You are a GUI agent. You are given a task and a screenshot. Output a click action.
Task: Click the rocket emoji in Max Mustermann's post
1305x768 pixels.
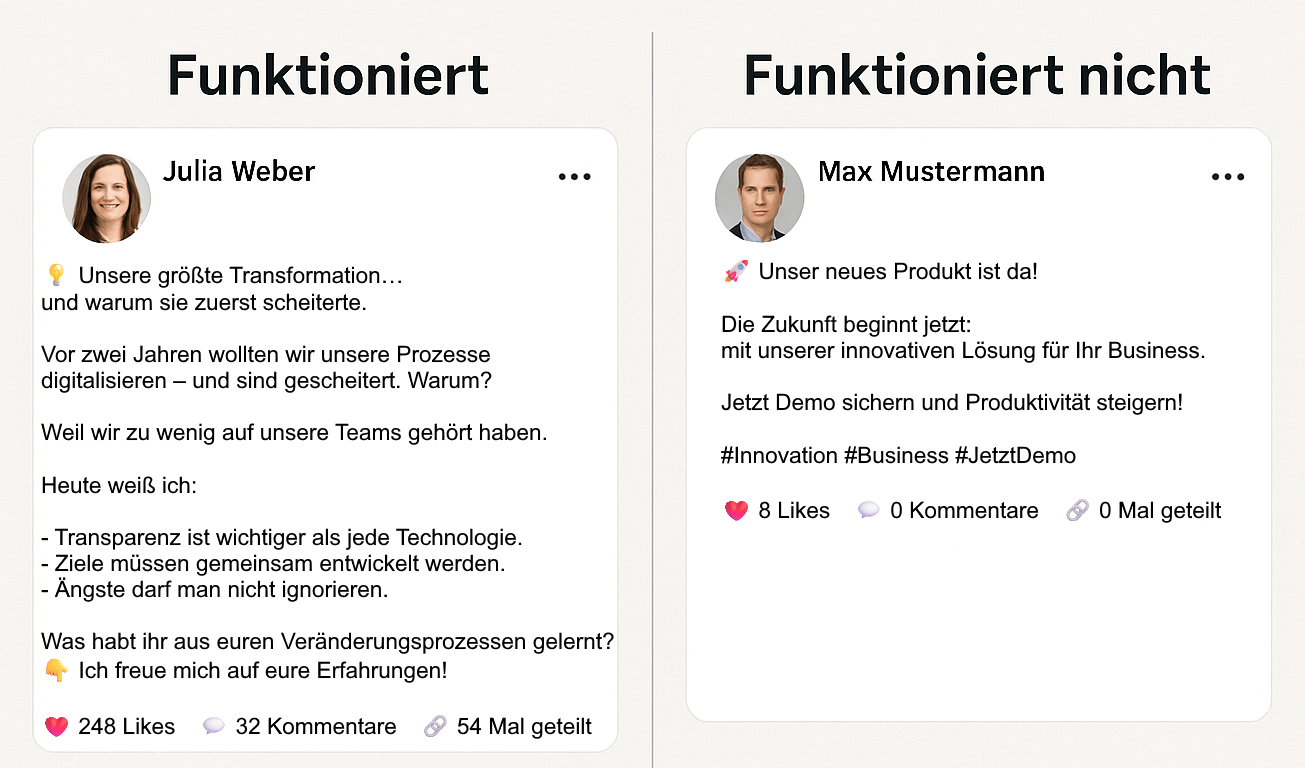point(736,272)
